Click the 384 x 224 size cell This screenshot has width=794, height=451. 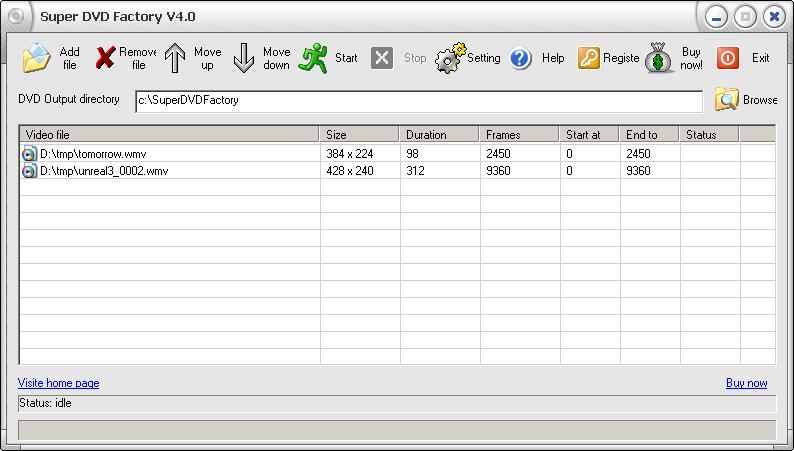(350, 153)
